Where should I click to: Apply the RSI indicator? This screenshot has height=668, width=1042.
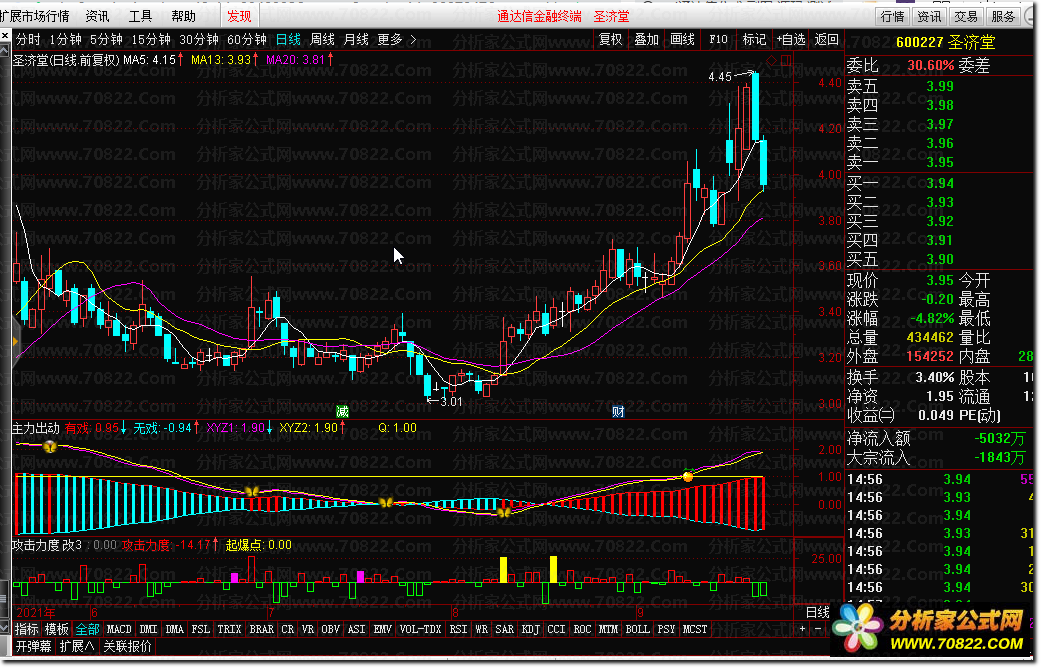pyautogui.click(x=458, y=629)
